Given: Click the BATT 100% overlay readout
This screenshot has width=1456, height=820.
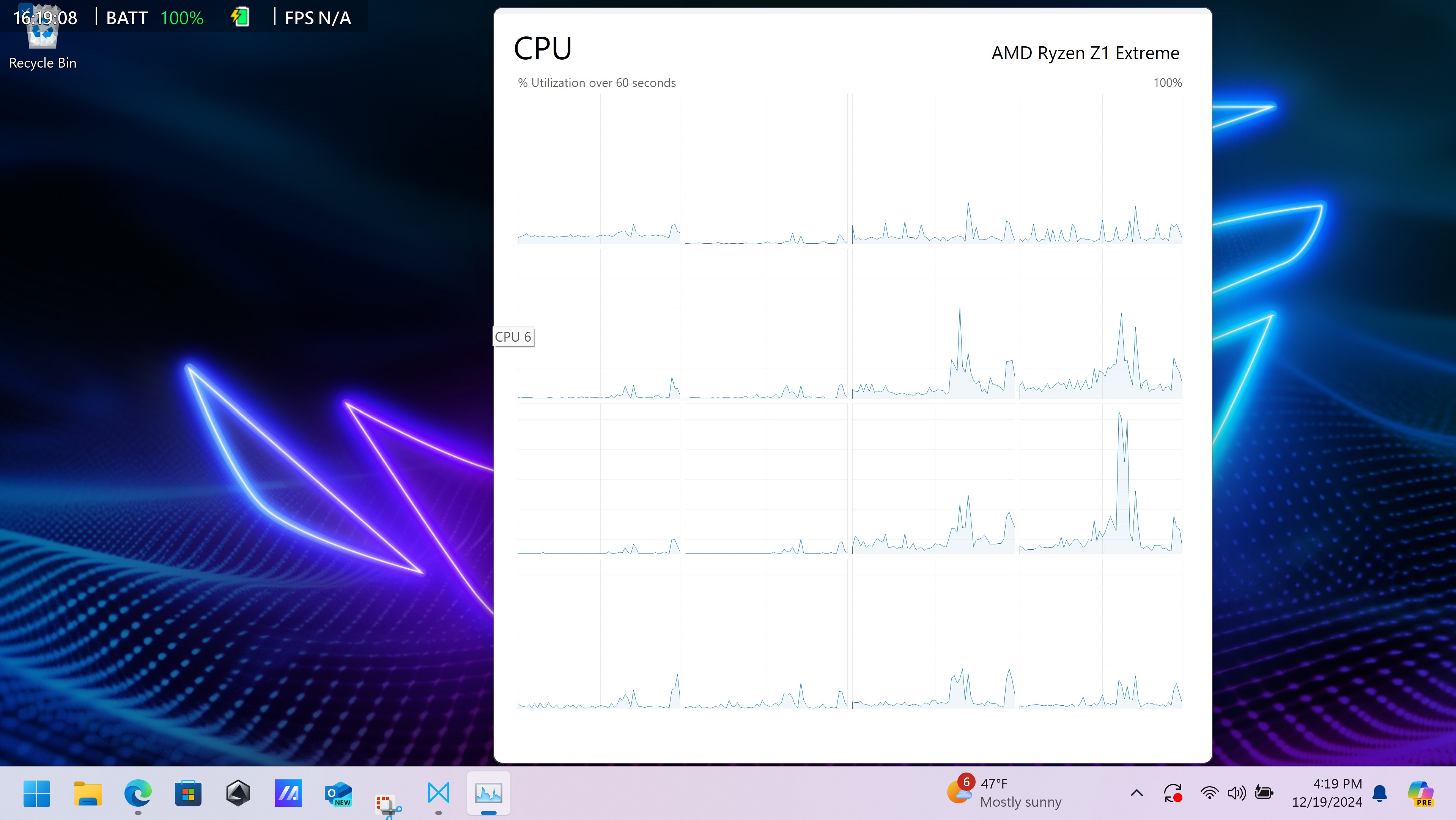Looking at the screenshot, I should 155,17.
